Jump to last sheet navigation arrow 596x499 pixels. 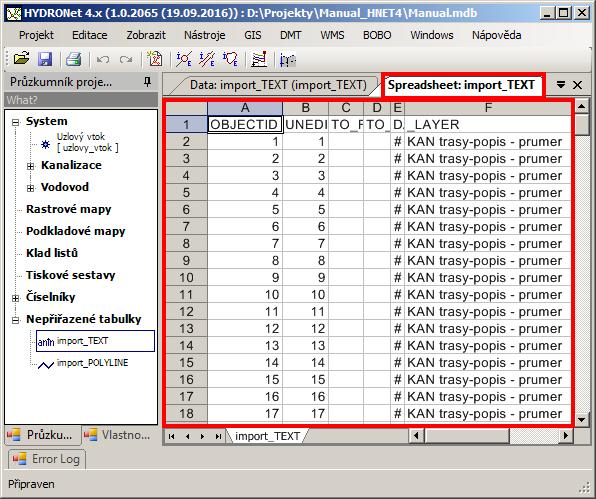pos(218,436)
